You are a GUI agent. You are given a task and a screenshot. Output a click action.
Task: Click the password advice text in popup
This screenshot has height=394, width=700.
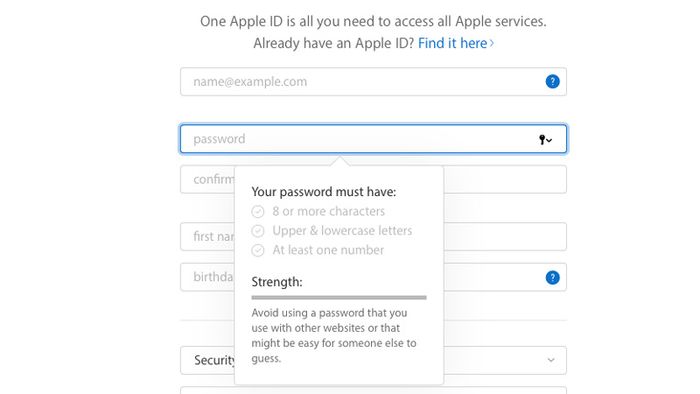coord(334,336)
